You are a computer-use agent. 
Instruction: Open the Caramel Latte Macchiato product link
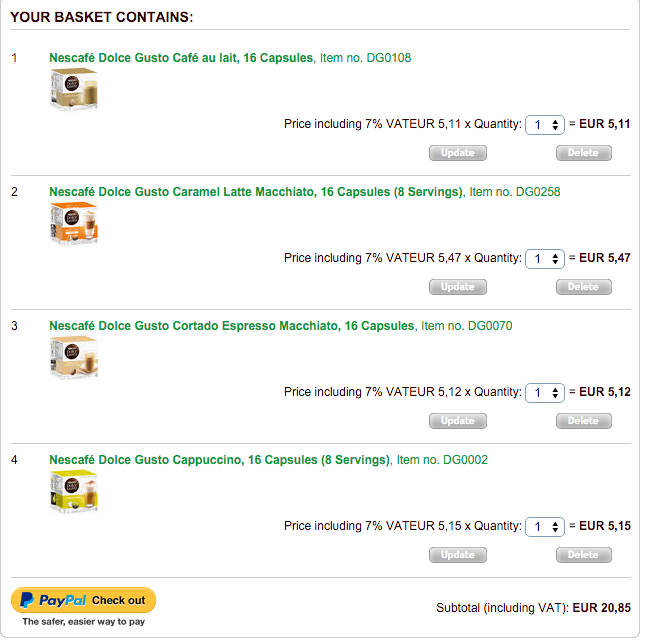(255, 192)
